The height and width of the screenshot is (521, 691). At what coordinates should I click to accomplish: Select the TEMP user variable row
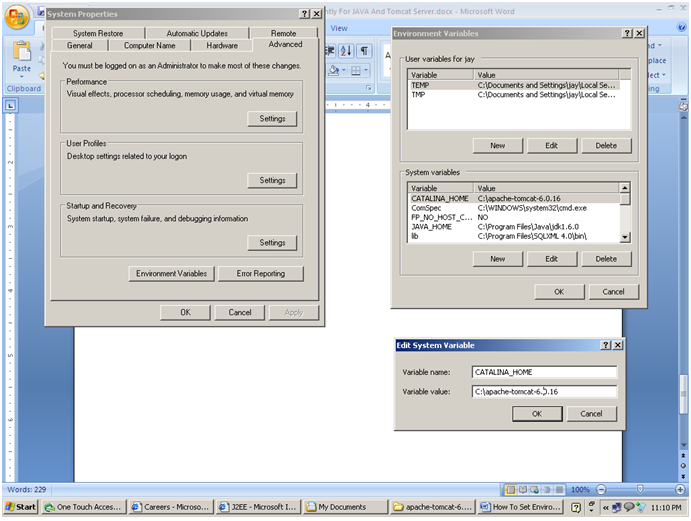tap(514, 85)
